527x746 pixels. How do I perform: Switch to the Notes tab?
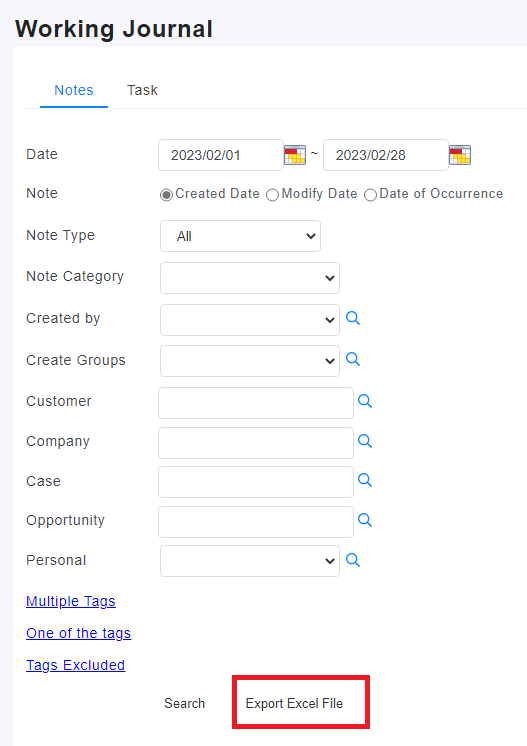point(74,90)
